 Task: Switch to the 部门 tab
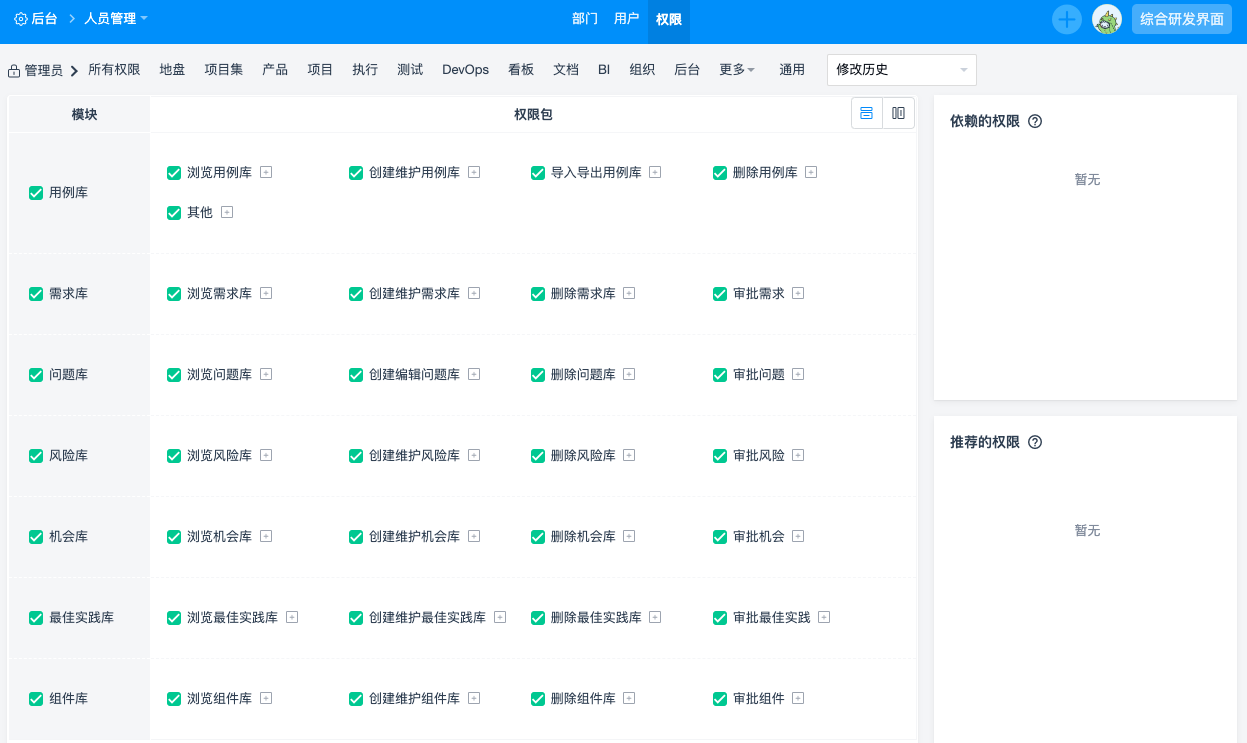[x=585, y=19]
